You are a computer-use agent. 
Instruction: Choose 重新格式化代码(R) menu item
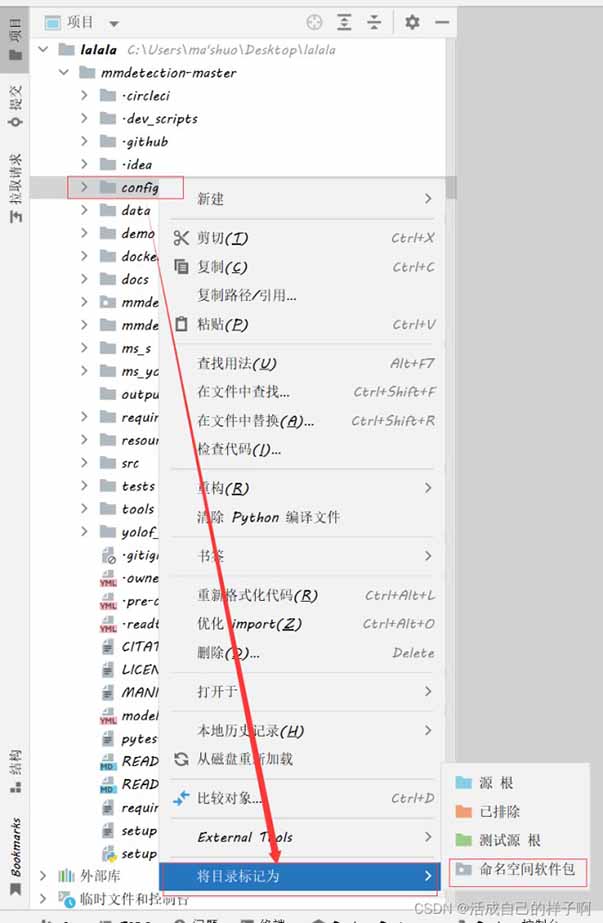pyautogui.click(x=303, y=595)
